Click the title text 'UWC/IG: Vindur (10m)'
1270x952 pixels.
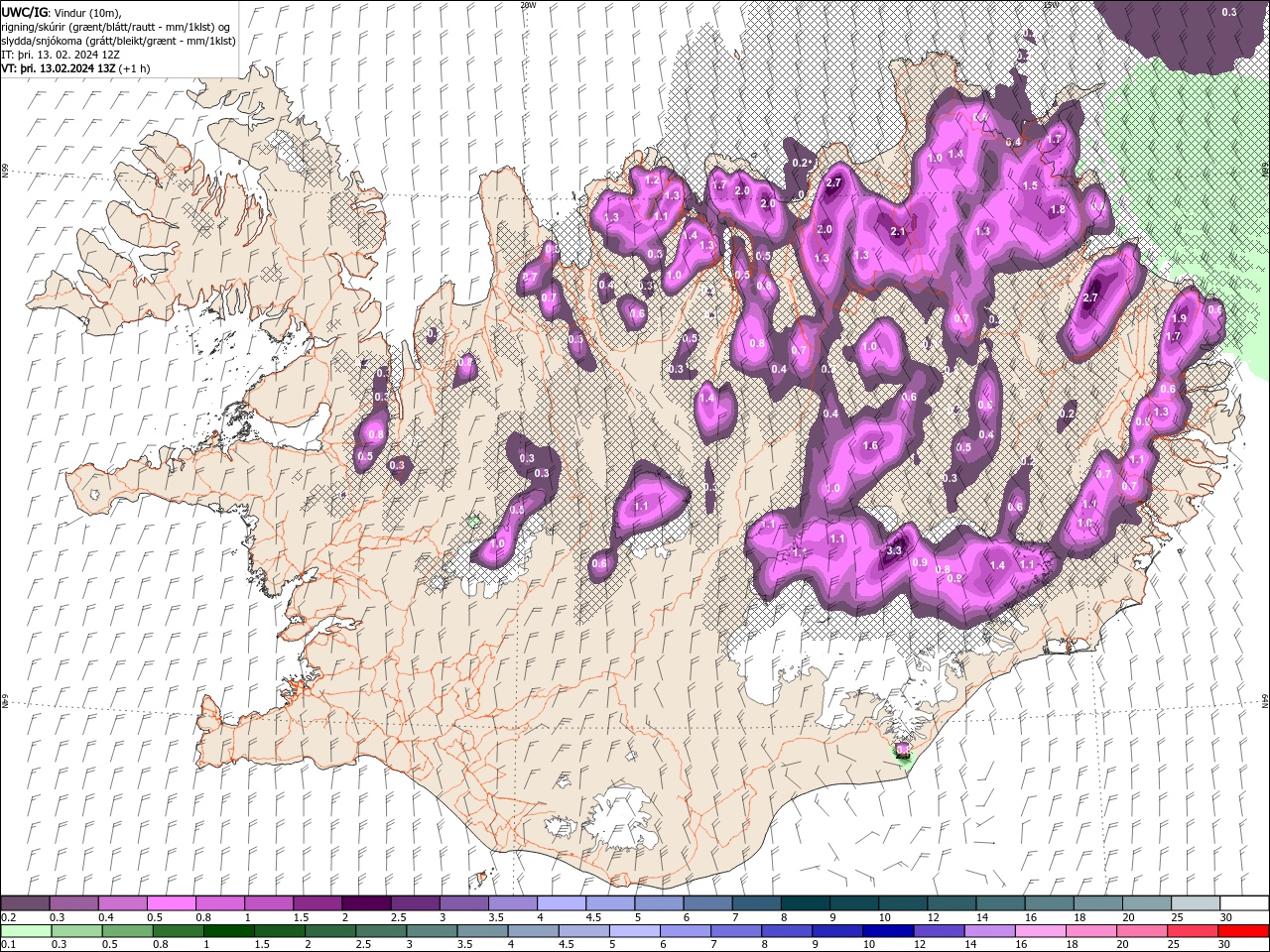pyautogui.click(x=61, y=12)
